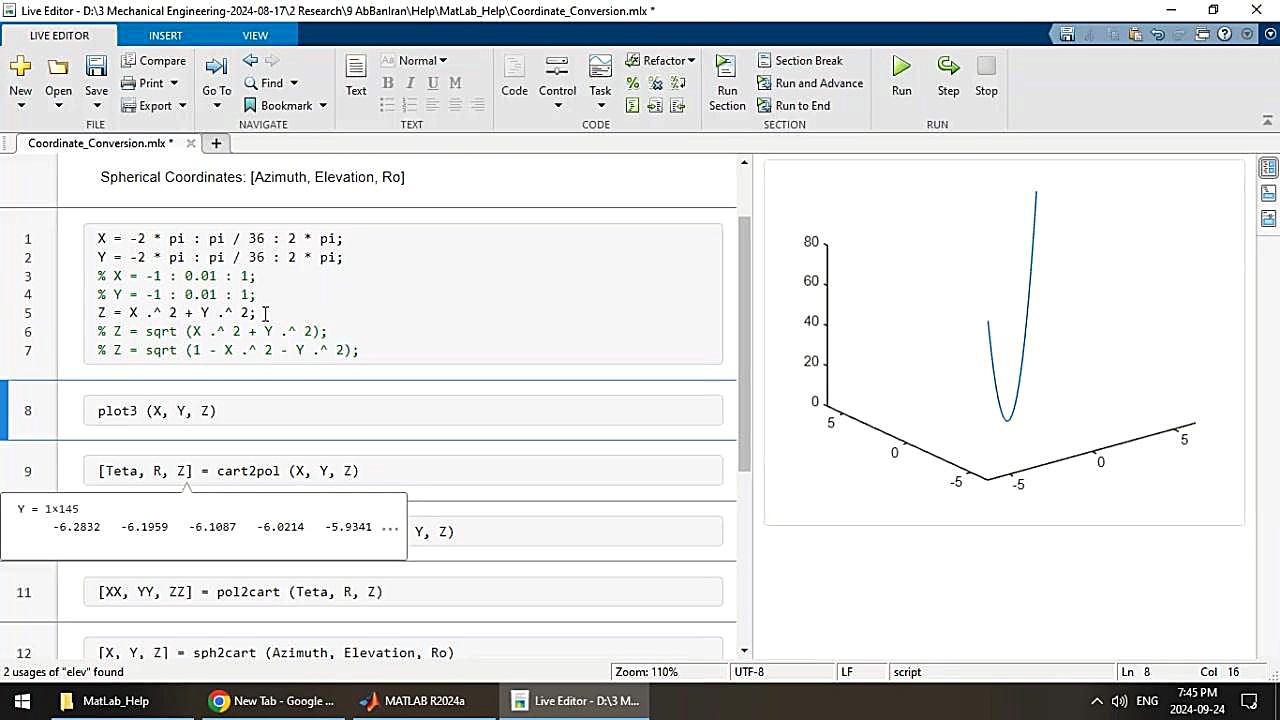Click the Step arrow icon

[948, 66]
